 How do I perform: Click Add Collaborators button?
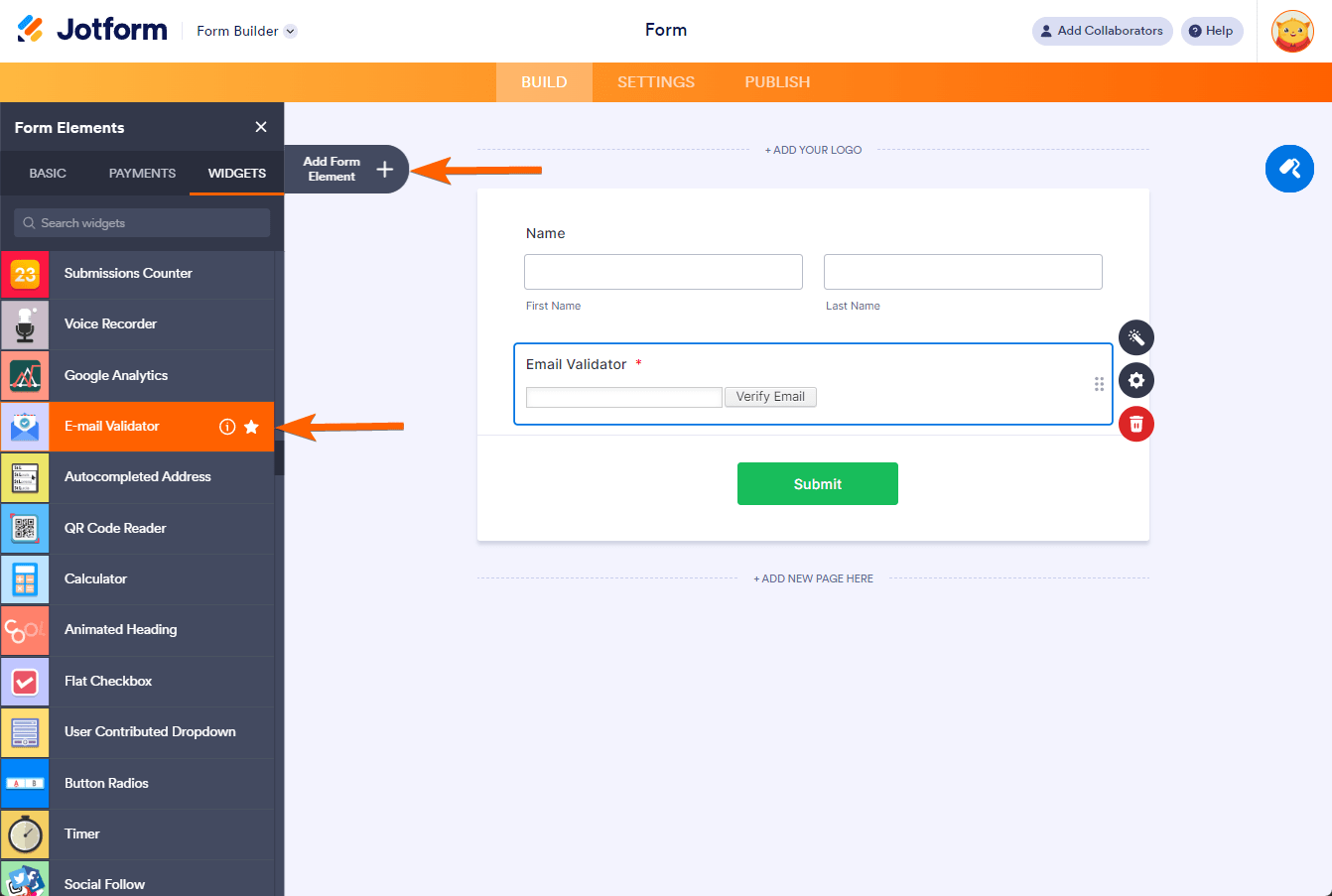point(1102,31)
